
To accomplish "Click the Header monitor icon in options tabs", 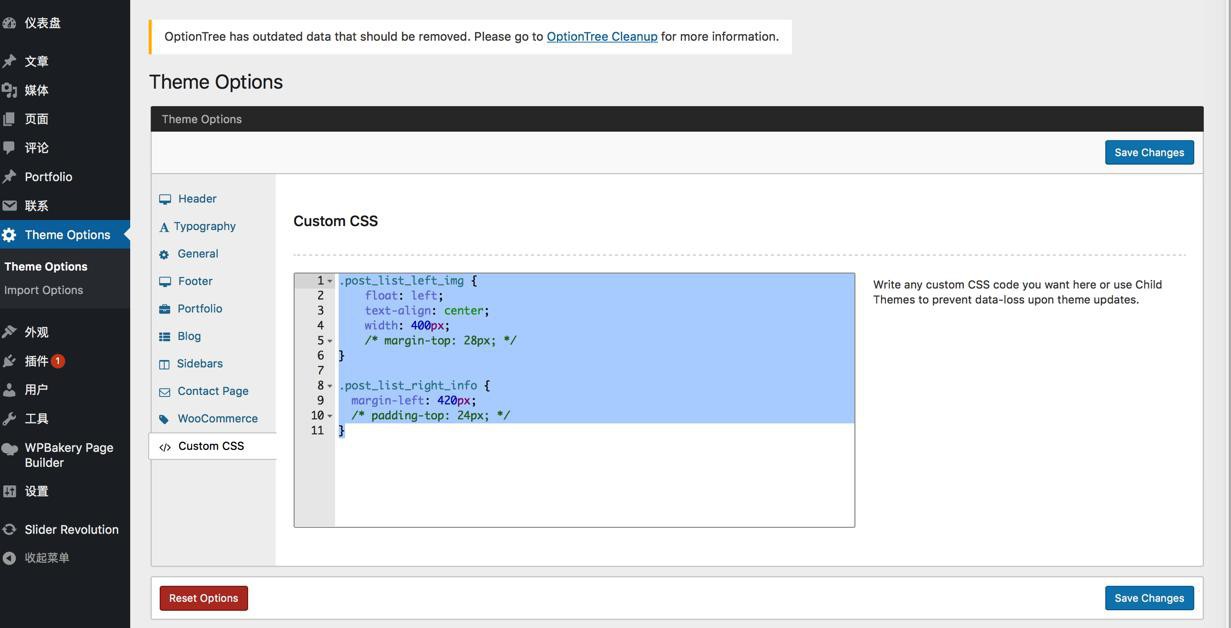I will tap(165, 199).
